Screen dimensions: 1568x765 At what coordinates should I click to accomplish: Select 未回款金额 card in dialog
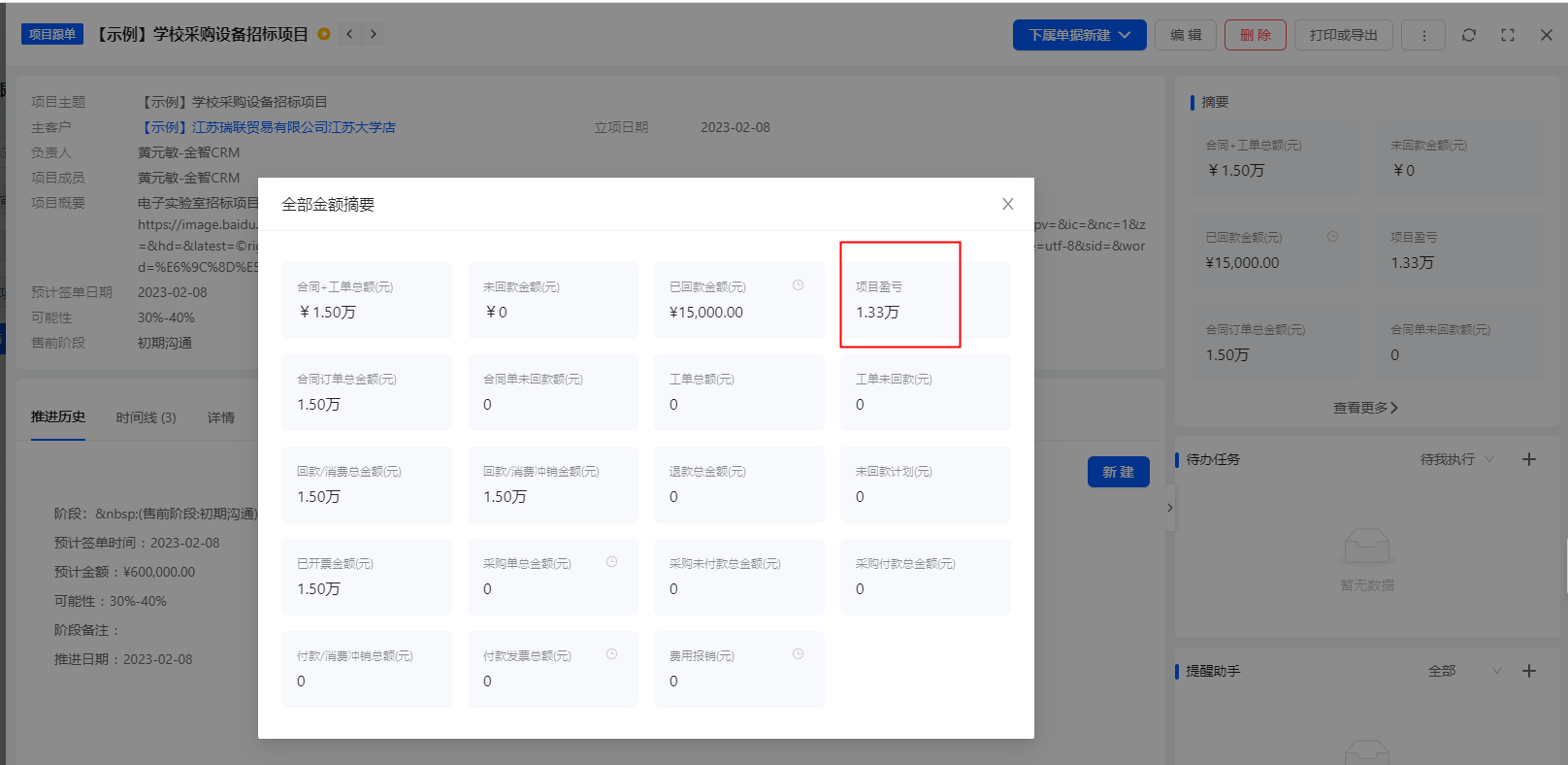coord(553,300)
